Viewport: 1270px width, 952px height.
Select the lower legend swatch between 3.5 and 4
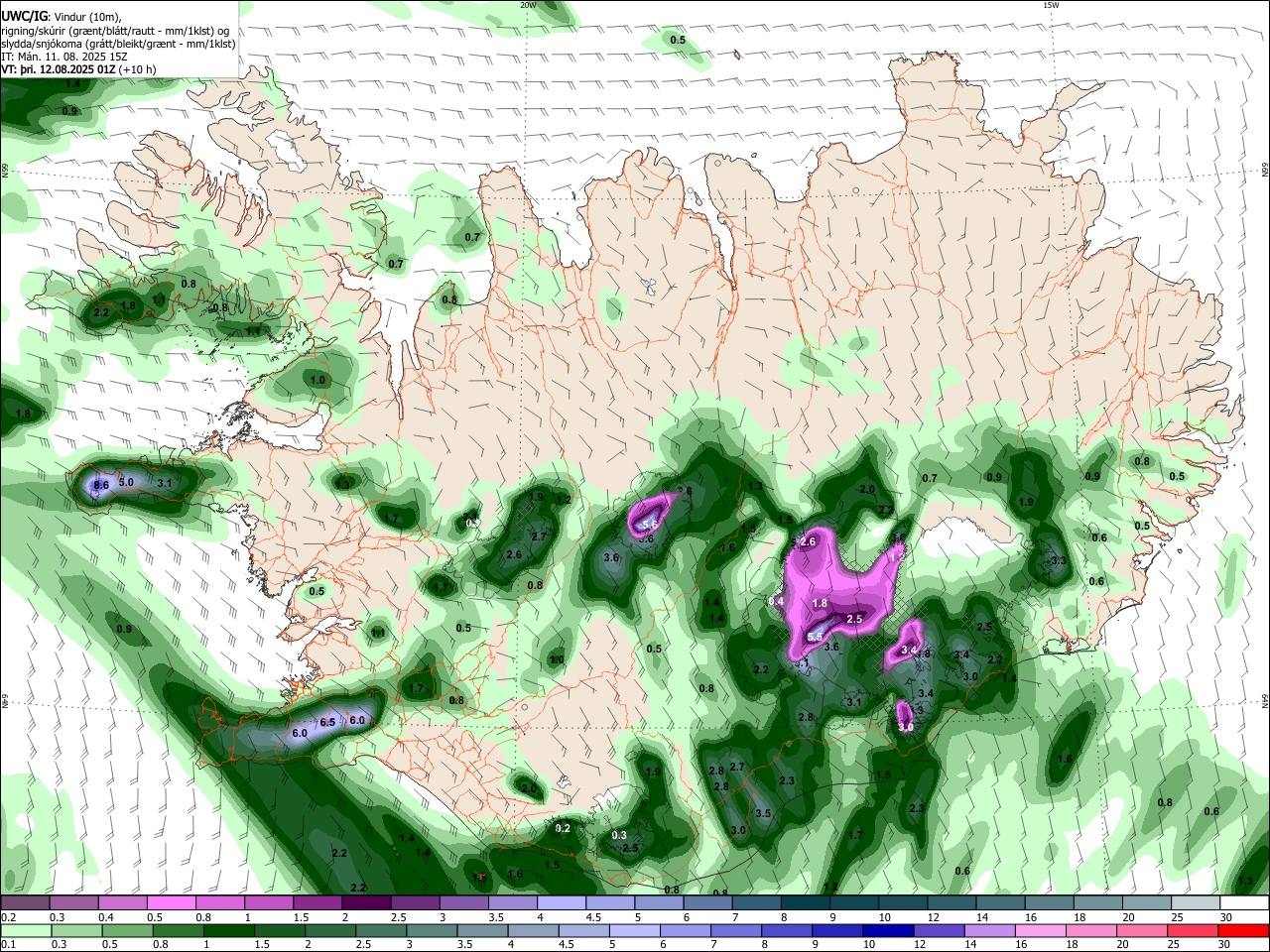click(481, 930)
